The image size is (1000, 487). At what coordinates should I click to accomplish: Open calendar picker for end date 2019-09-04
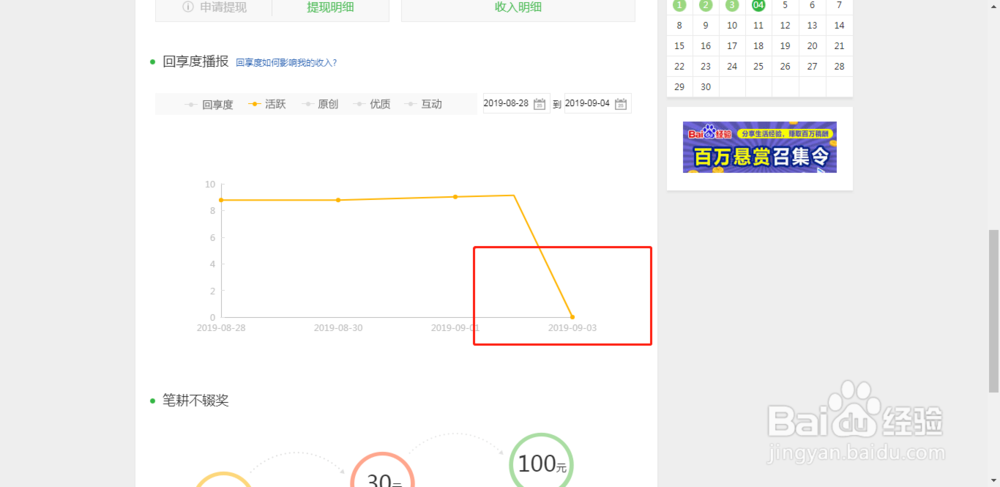[x=621, y=104]
